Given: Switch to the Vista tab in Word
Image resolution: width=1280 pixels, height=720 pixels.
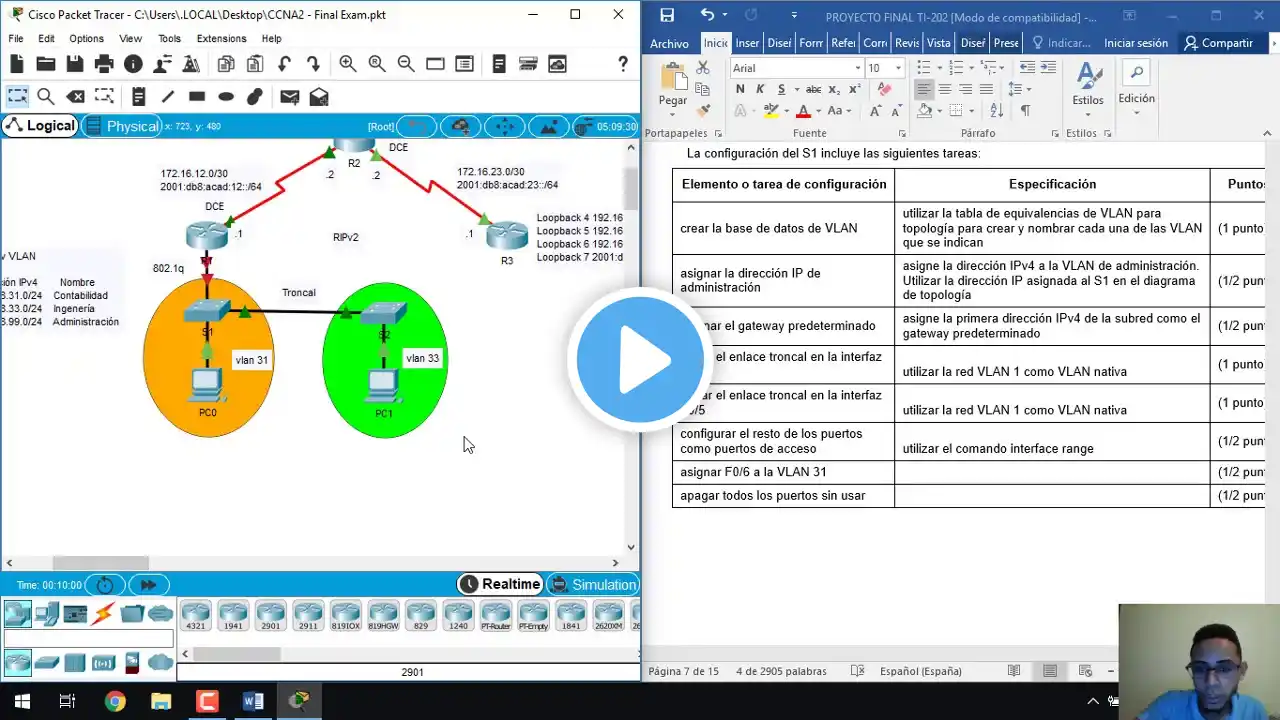Looking at the screenshot, I should [938, 43].
